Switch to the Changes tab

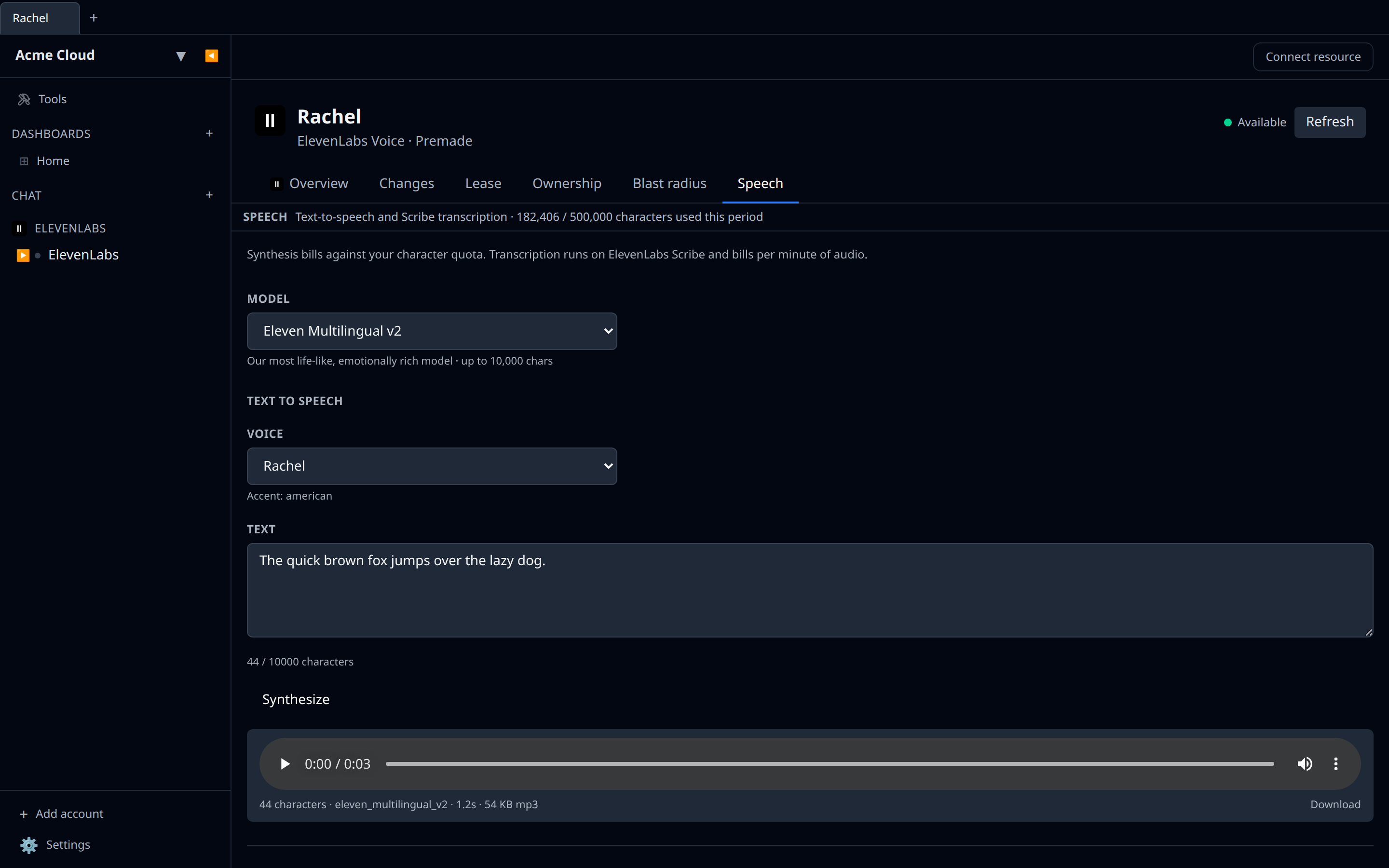[407, 184]
